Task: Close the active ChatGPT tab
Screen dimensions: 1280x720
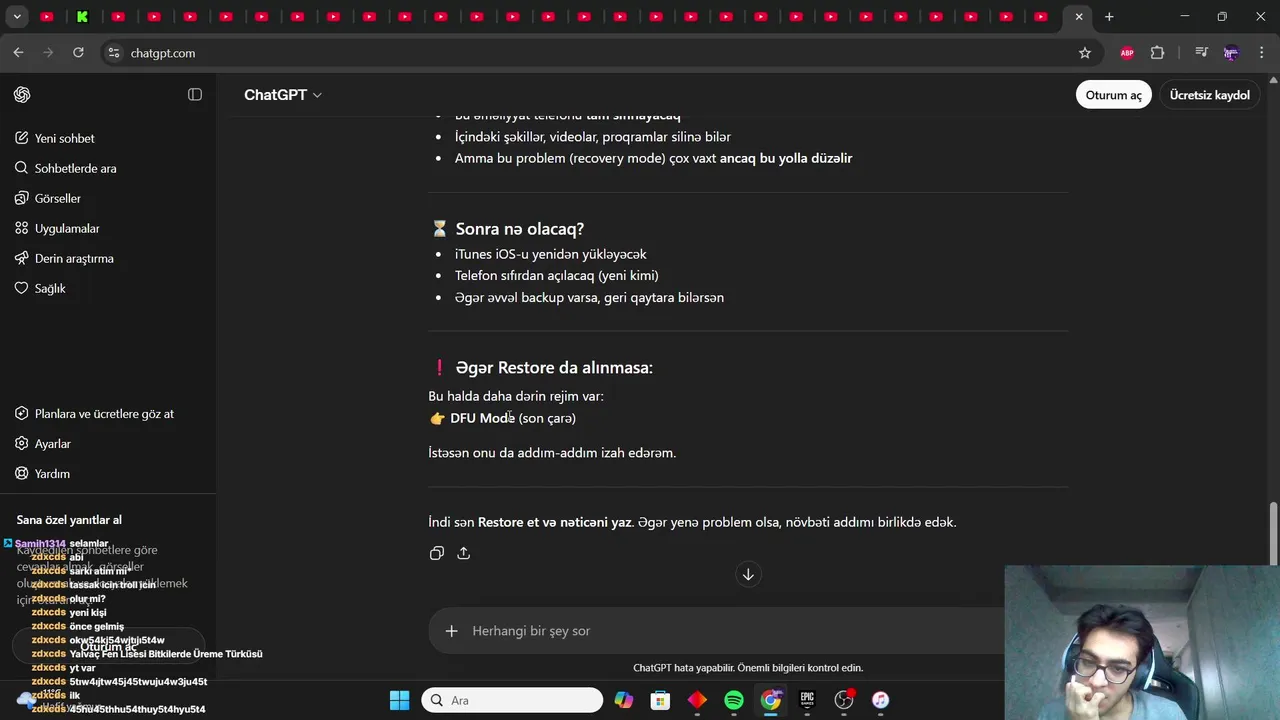Action: 1079,17
